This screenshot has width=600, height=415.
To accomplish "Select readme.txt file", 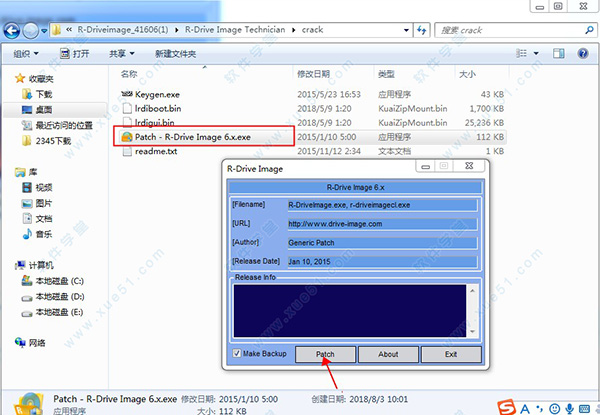I will pyautogui.click(x=156, y=151).
